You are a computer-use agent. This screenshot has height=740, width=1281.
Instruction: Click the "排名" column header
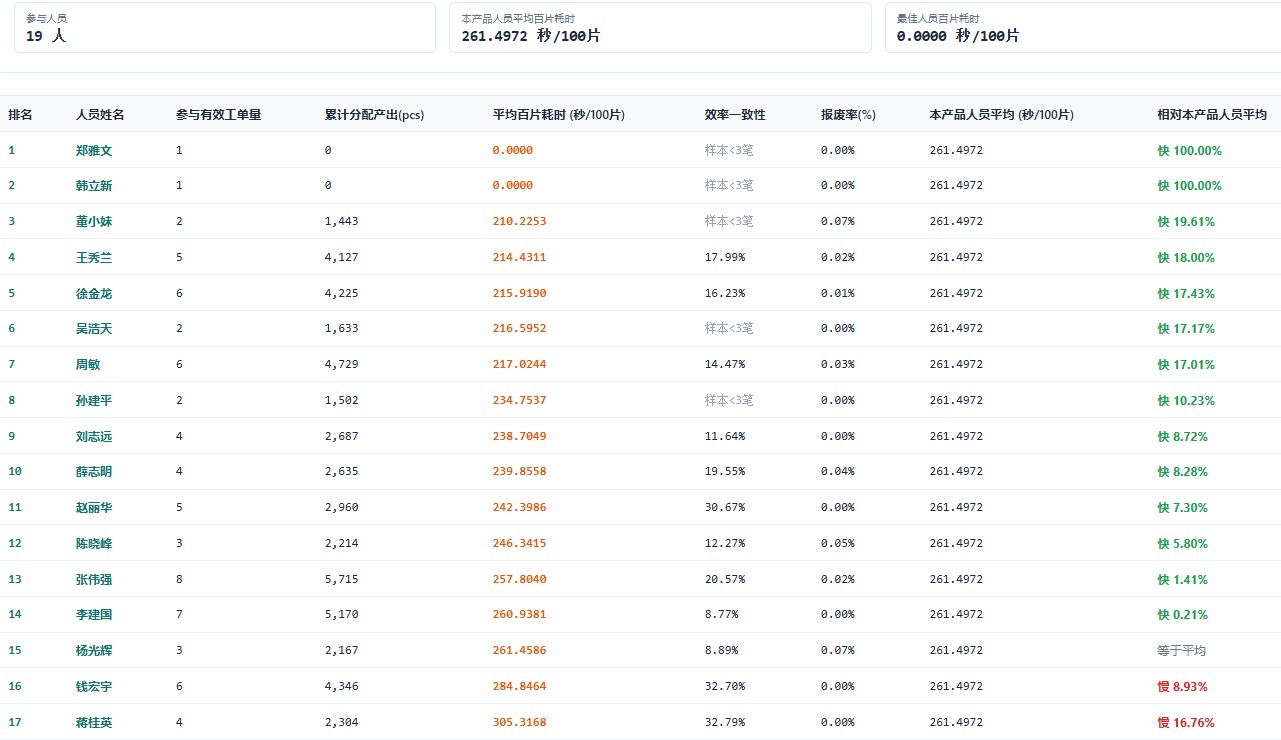pyautogui.click(x=20, y=115)
